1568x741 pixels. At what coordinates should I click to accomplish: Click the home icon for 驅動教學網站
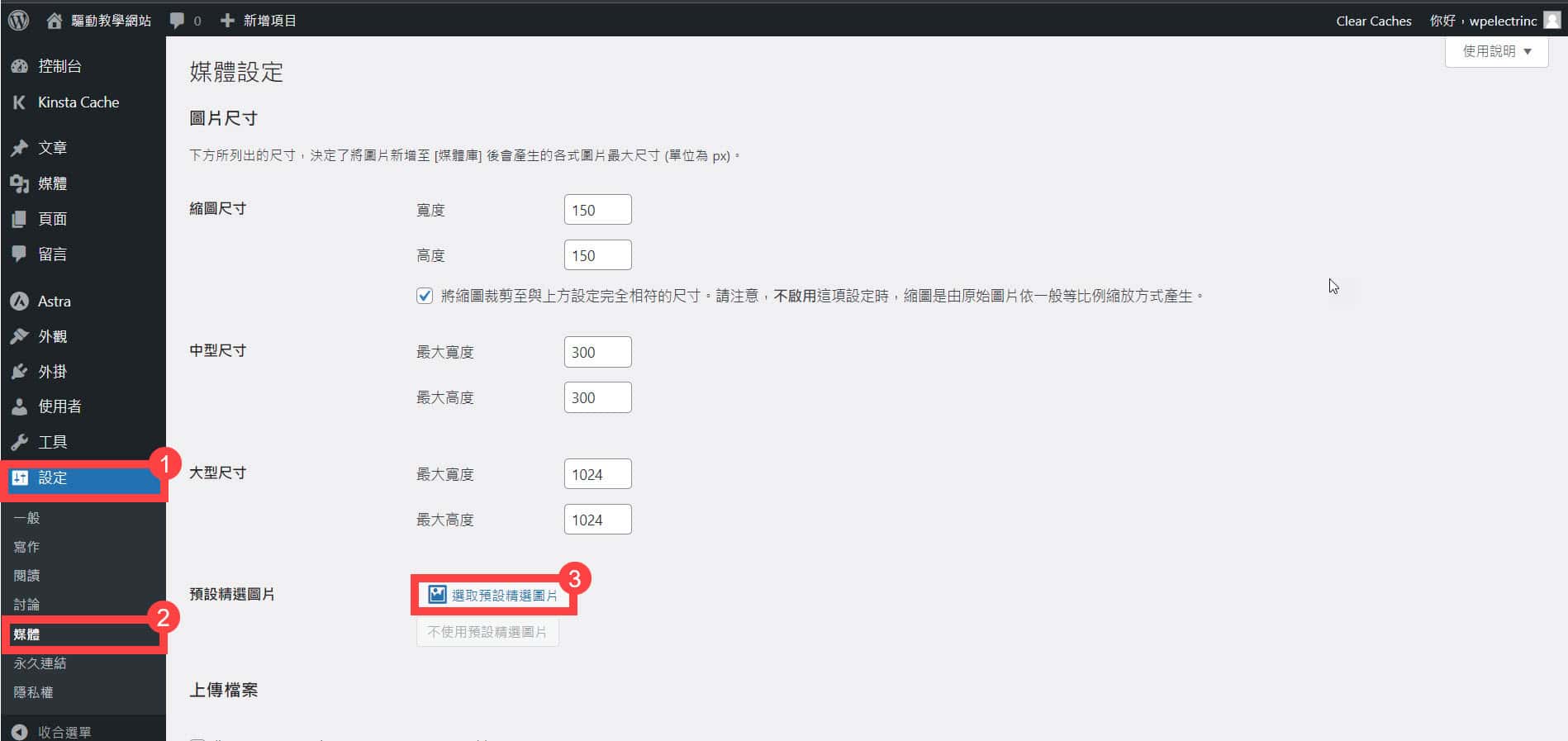click(x=55, y=21)
